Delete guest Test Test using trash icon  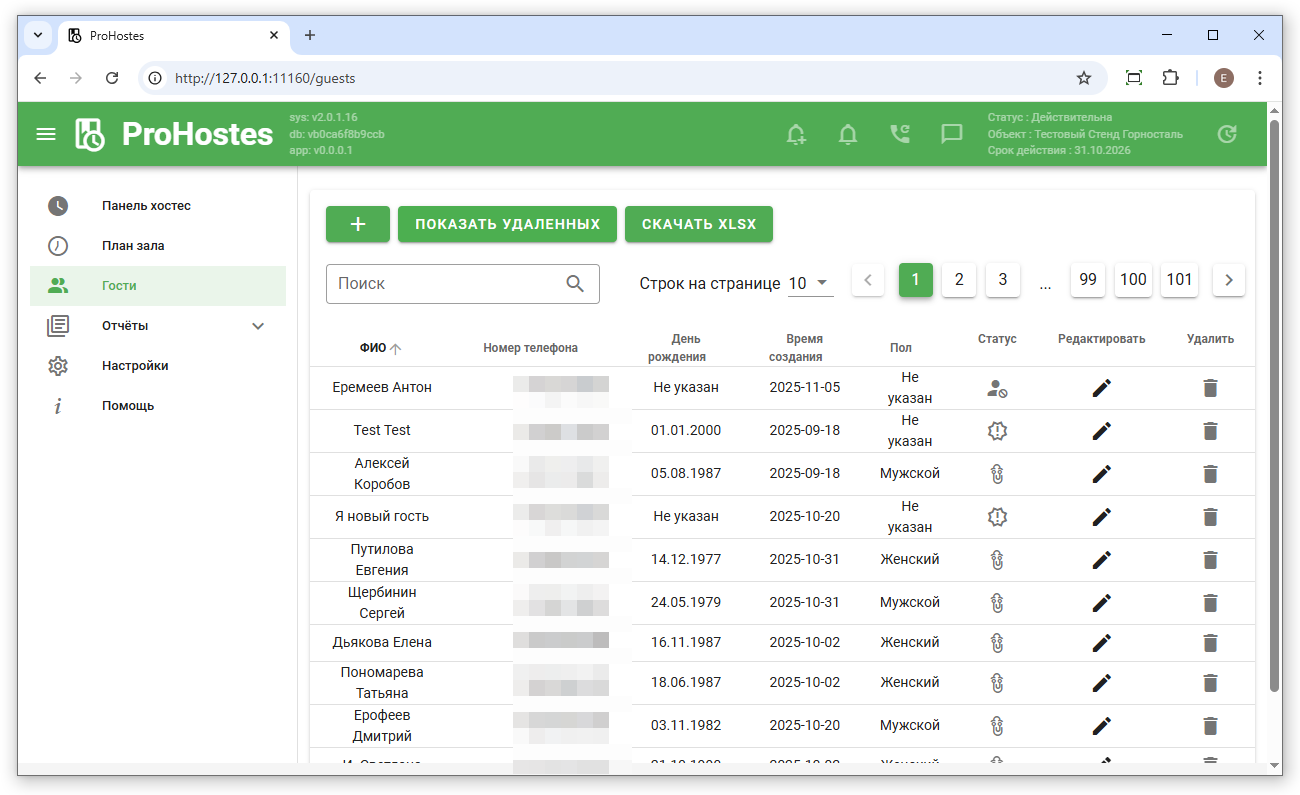pos(1210,431)
